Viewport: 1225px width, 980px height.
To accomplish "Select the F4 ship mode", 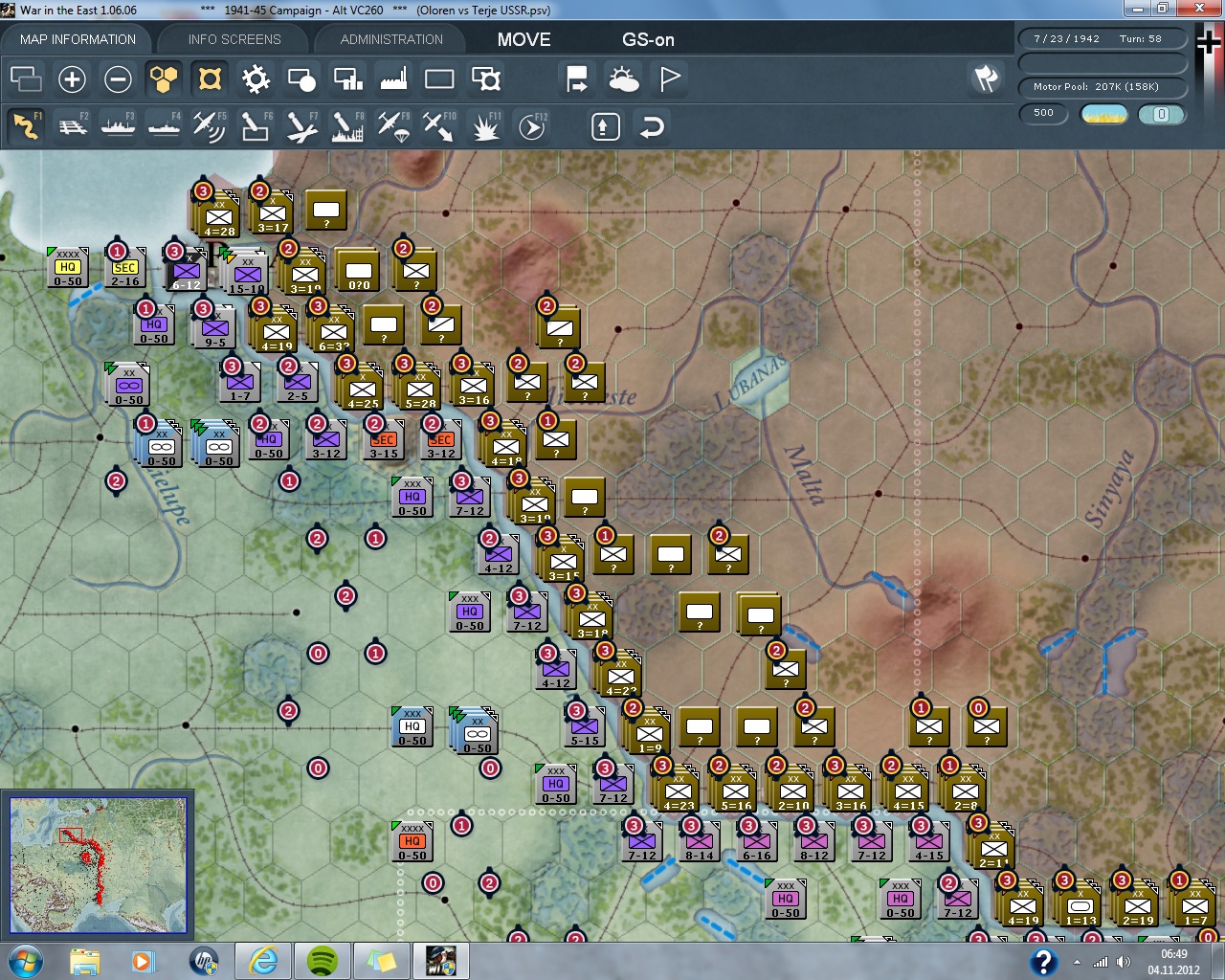I will pos(164,126).
